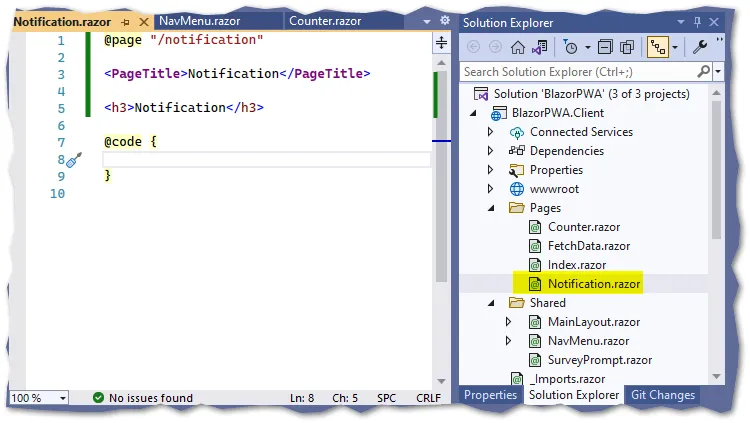Screen dimensions: 750x423
Task: Open the Pending Changes Filter clock icon
Action: click(570, 47)
